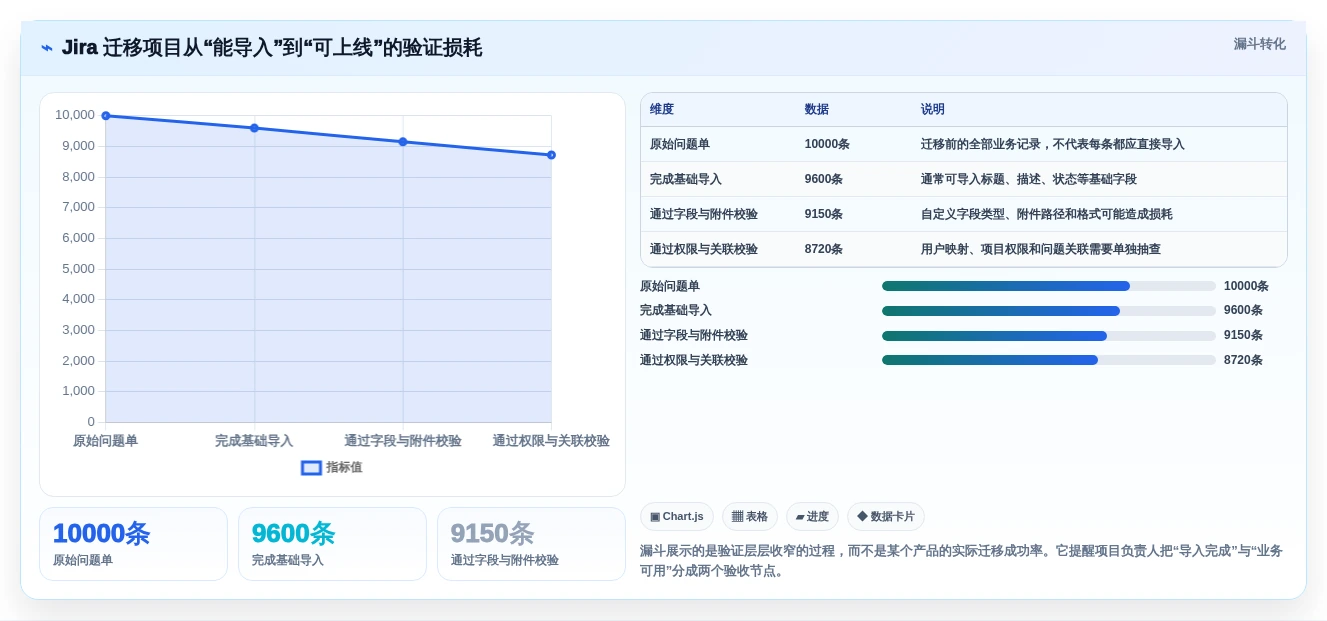Viewport: 1327px width, 621px height.
Task: Click the chart point for 通过权限与关联校验
Action: click(x=551, y=155)
